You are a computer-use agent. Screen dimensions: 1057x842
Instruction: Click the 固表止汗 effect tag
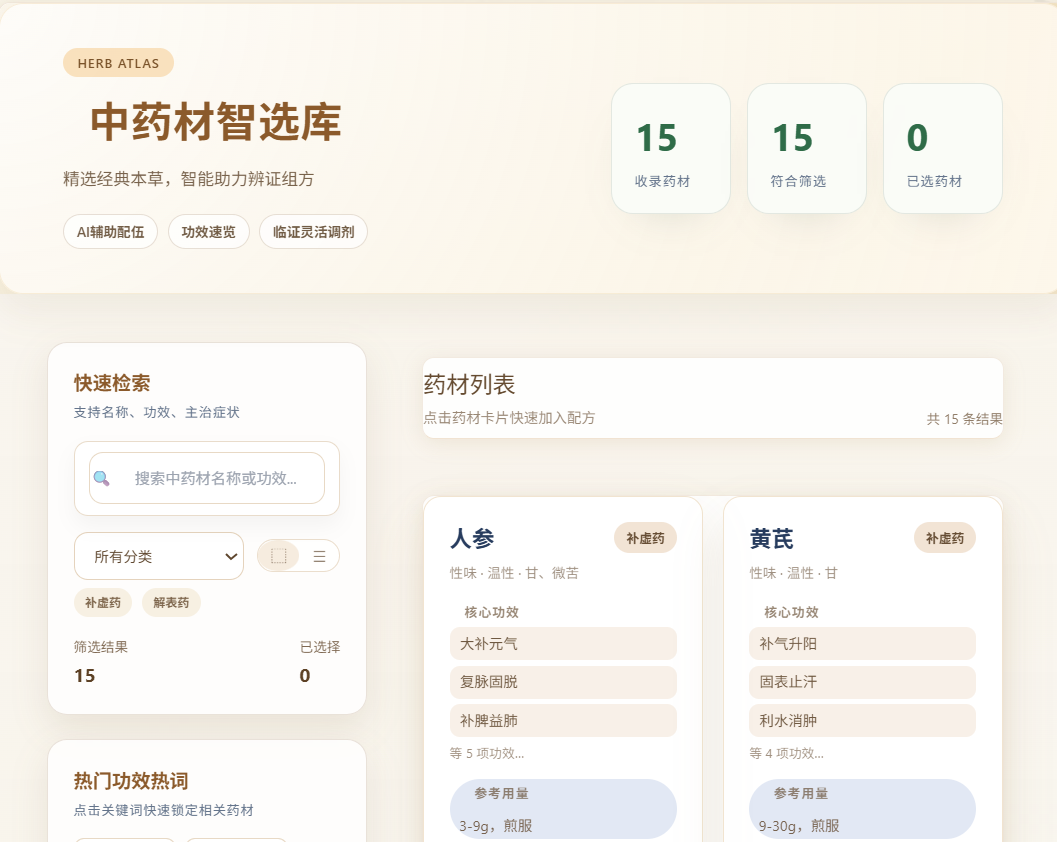point(862,682)
